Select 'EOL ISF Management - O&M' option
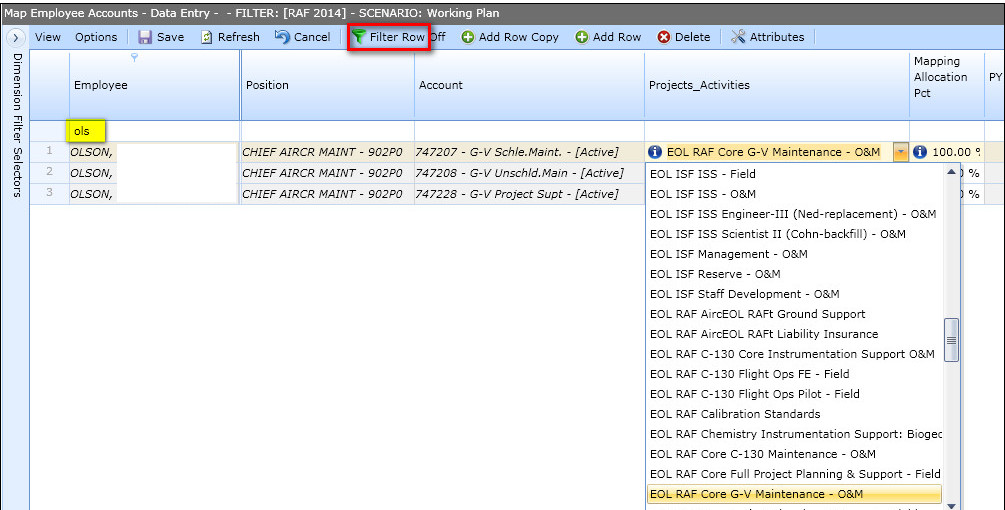Viewport: 1005px width, 510px height. 795,254
